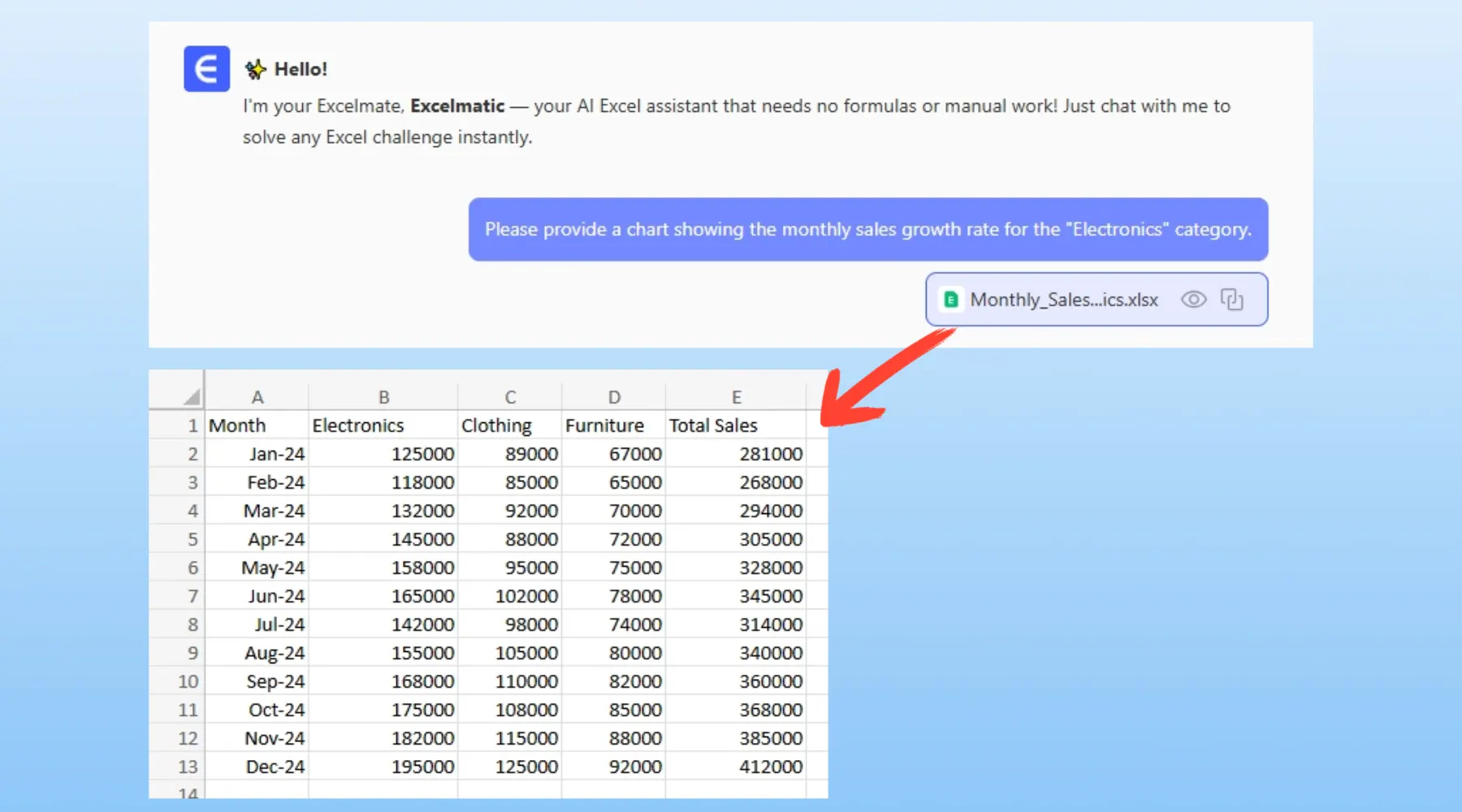Click the user chat message bubble
This screenshot has height=812, width=1462.
(x=867, y=230)
